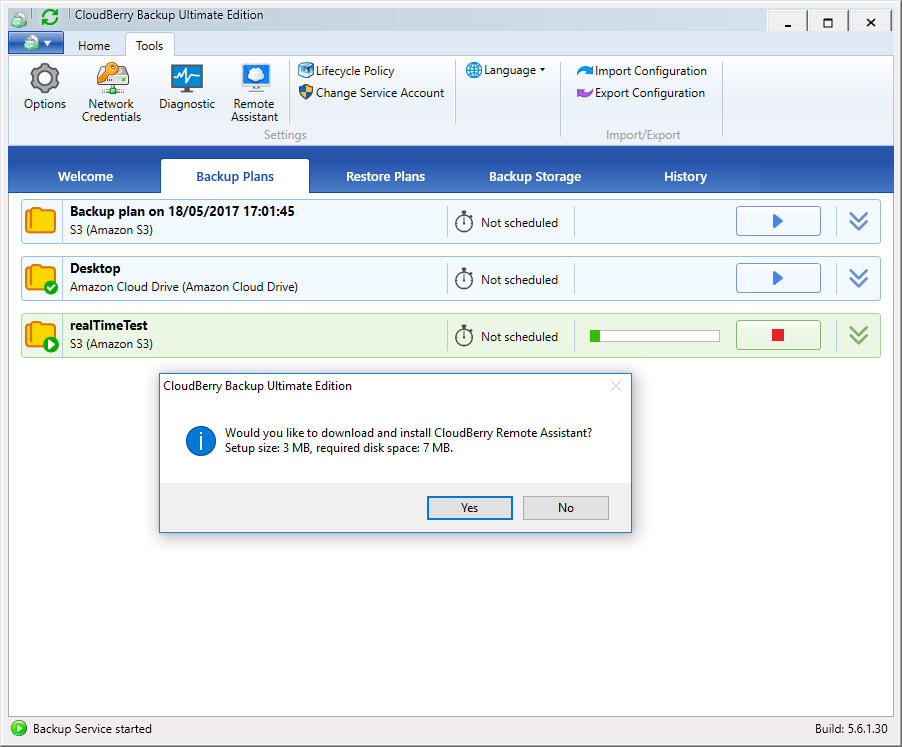Open the Language dropdown
This screenshot has height=747, width=902.
(x=506, y=70)
